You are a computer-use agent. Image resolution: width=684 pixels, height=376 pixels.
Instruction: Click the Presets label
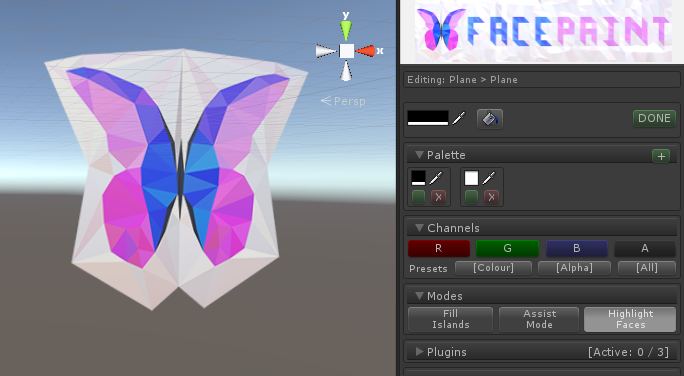click(x=428, y=269)
